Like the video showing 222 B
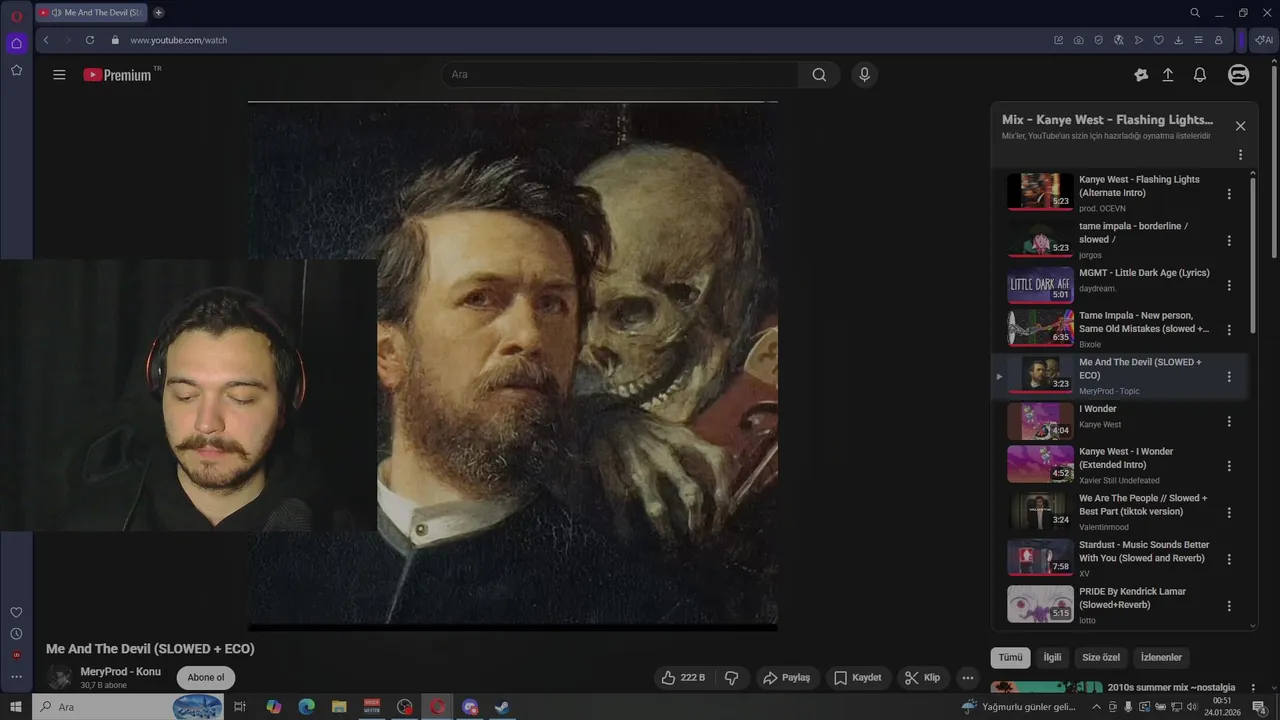The width and height of the screenshot is (1280, 720). coord(683,678)
